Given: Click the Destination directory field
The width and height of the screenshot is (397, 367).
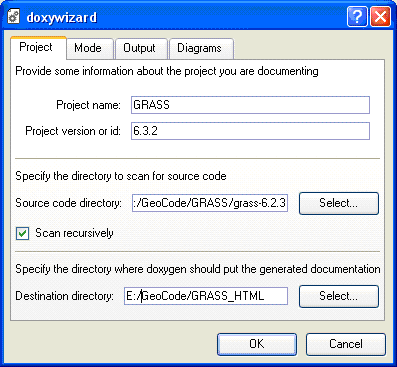Looking at the screenshot, I should point(206,296).
